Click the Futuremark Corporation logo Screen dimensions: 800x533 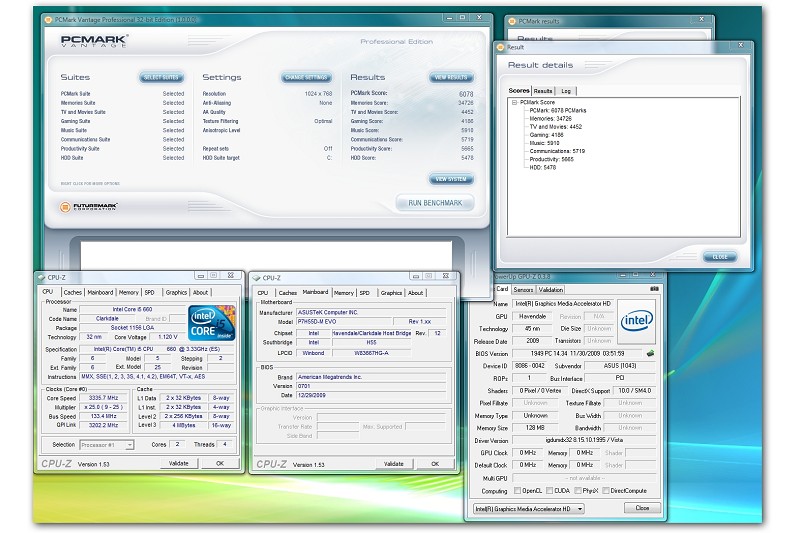coord(89,207)
